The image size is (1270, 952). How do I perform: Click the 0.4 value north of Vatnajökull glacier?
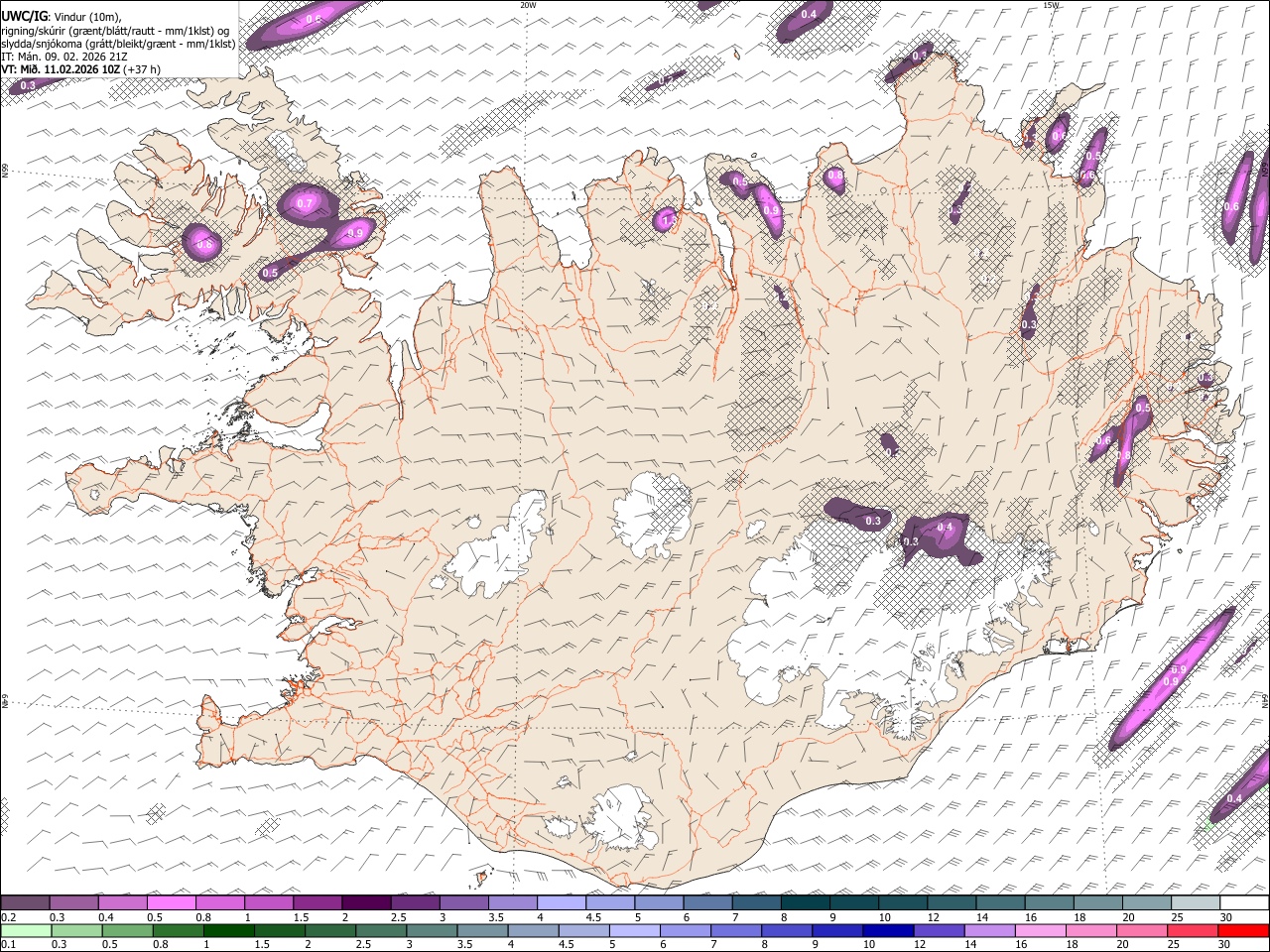click(x=945, y=527)
